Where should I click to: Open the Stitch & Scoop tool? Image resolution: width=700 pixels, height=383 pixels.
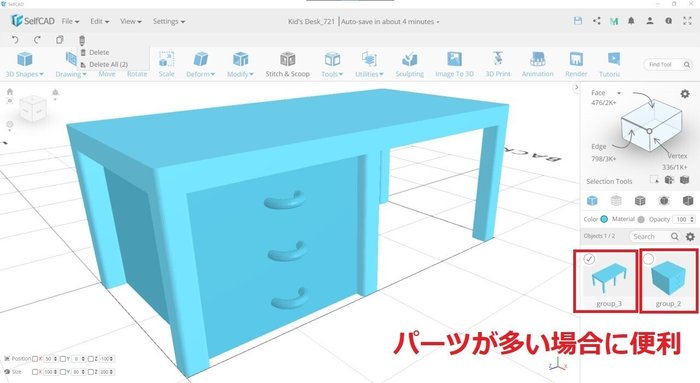[288, 65]
